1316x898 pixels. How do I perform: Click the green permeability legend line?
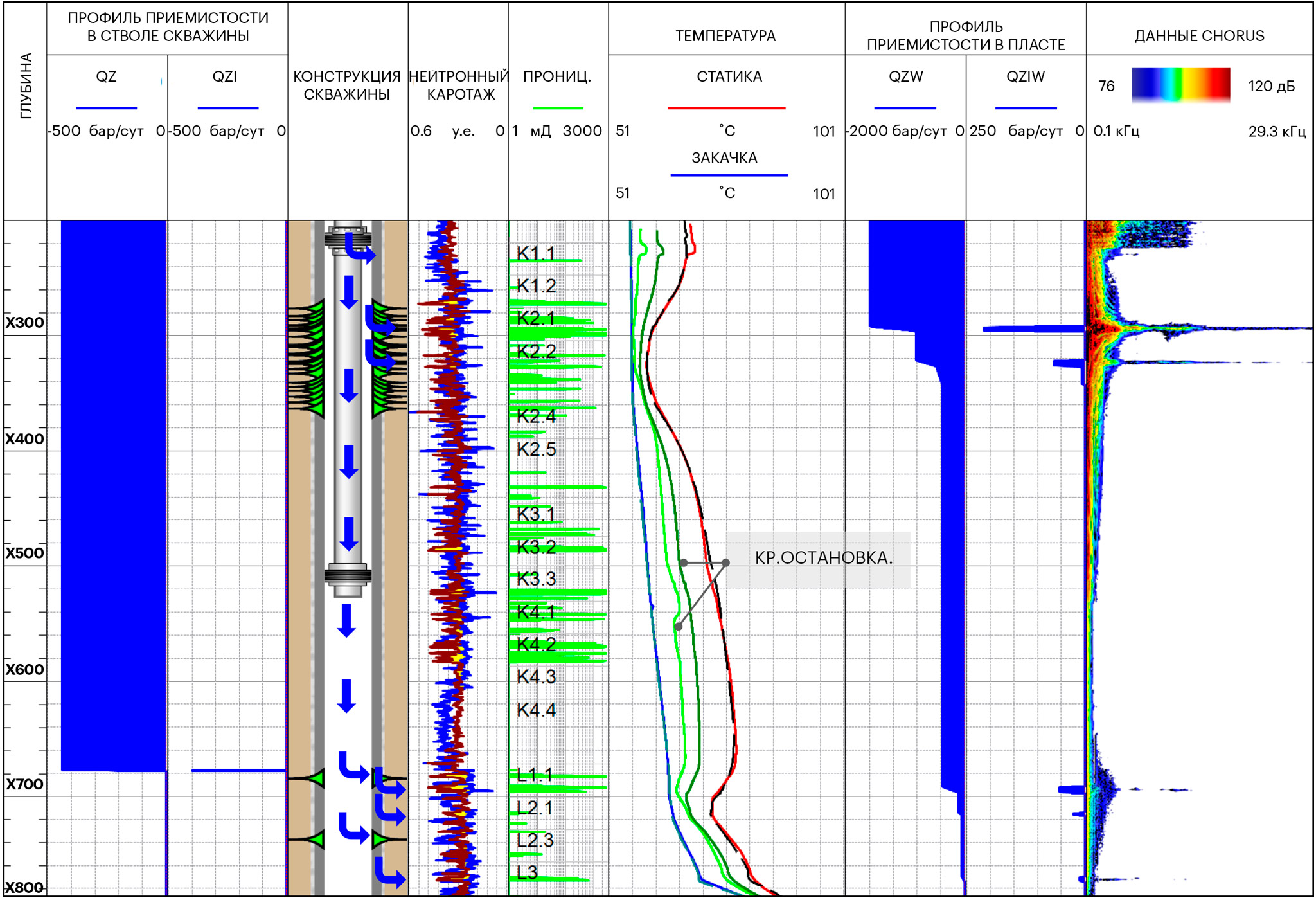click(x=558, y=108)
